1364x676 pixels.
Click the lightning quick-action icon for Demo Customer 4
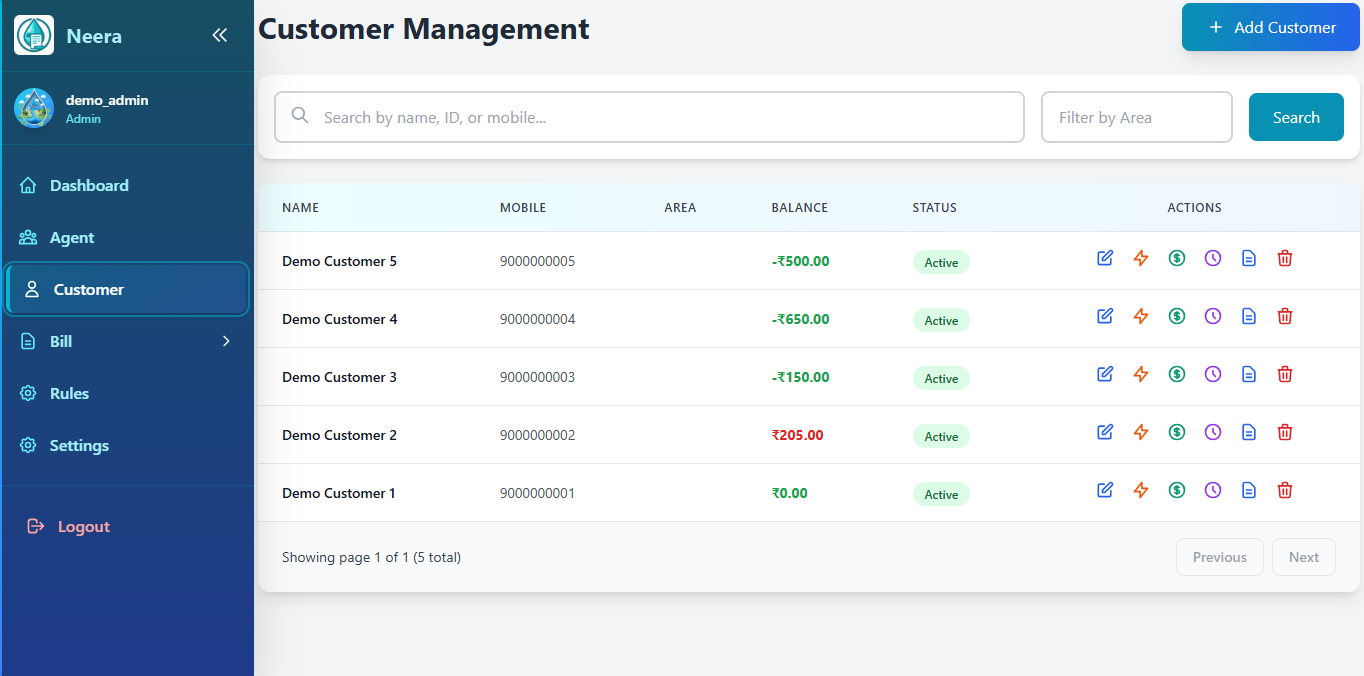(x=1140, y=315)
